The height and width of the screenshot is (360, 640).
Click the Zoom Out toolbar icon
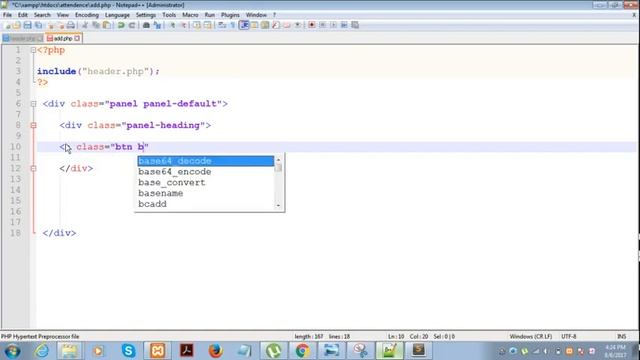pos(183,25)
